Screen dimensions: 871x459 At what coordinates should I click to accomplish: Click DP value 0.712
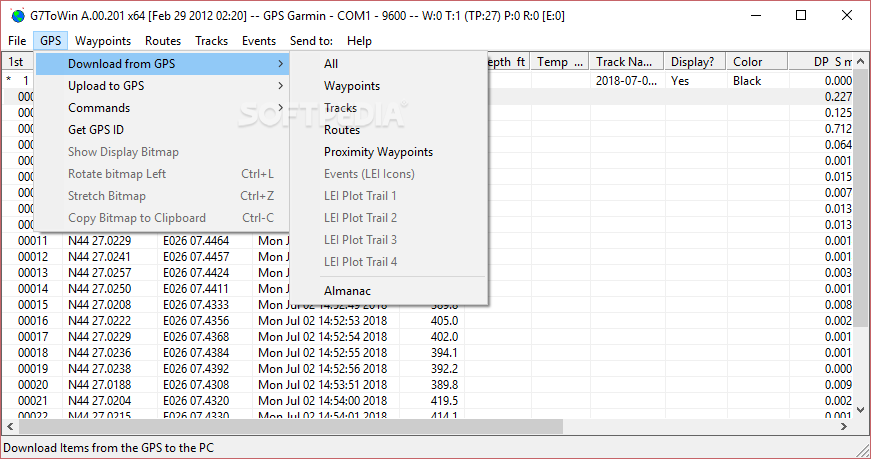pos(838,128)
